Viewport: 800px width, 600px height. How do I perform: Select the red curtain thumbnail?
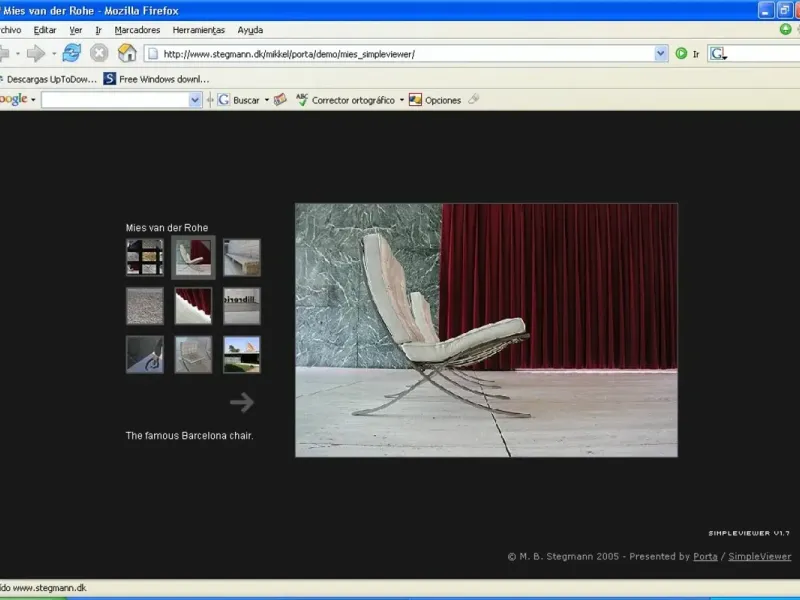193,306
